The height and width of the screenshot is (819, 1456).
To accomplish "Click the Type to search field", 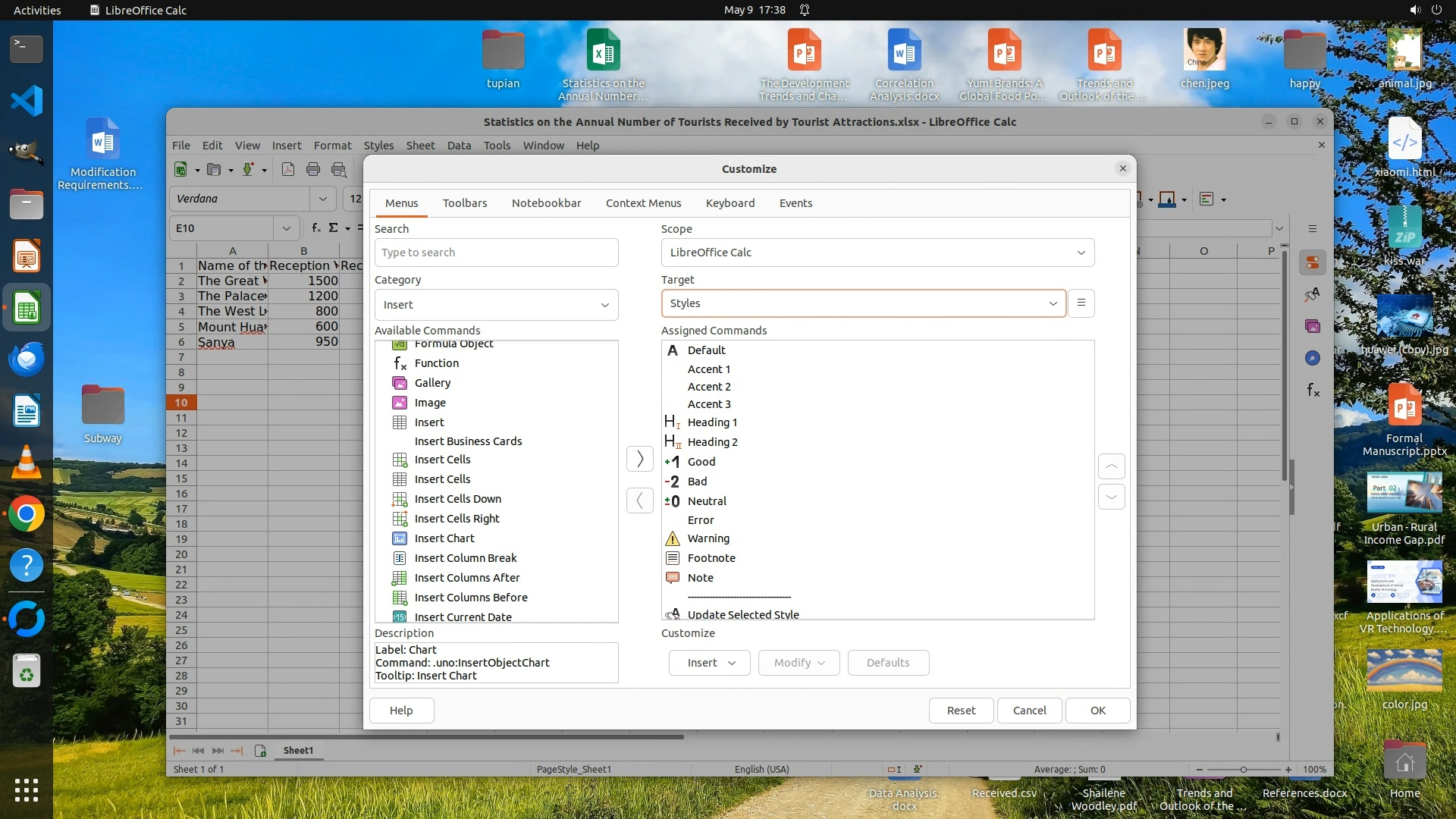I will point(496,253).
